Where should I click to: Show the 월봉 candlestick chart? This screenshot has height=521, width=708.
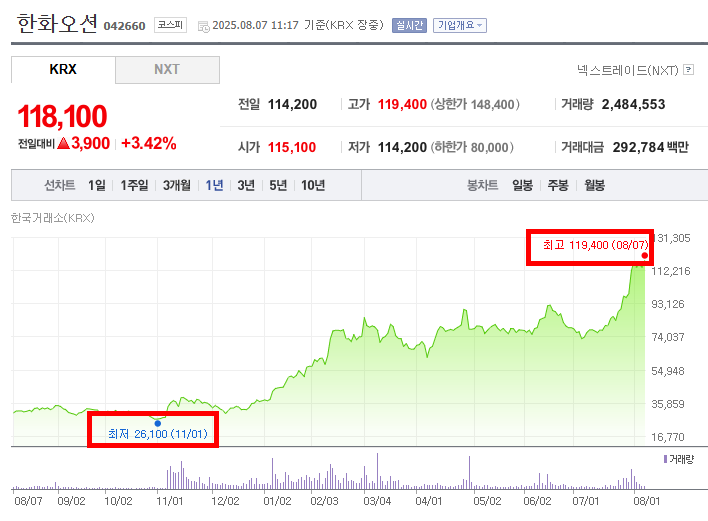tap(594, 185)
